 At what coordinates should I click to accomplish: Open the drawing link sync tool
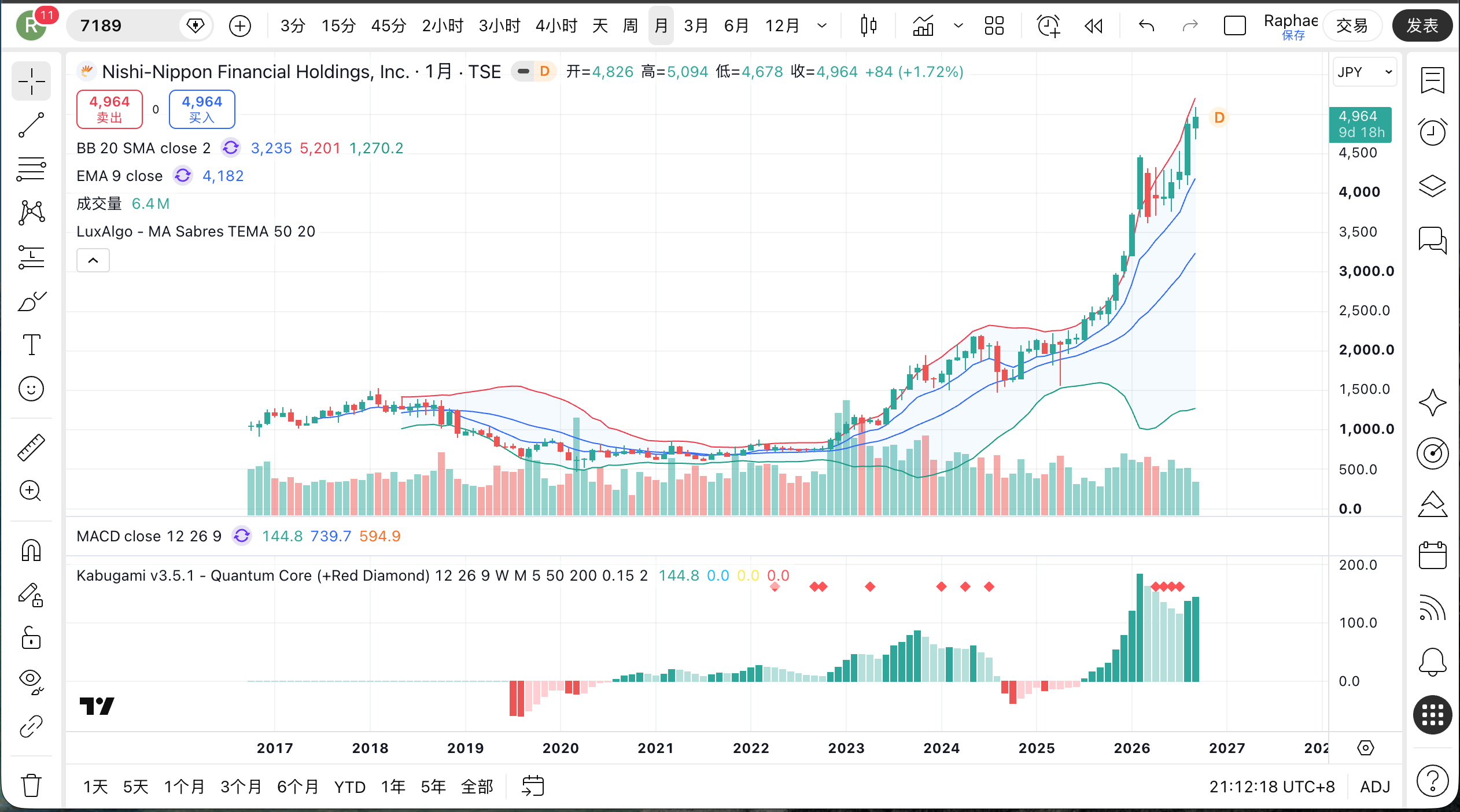[31, 726]
